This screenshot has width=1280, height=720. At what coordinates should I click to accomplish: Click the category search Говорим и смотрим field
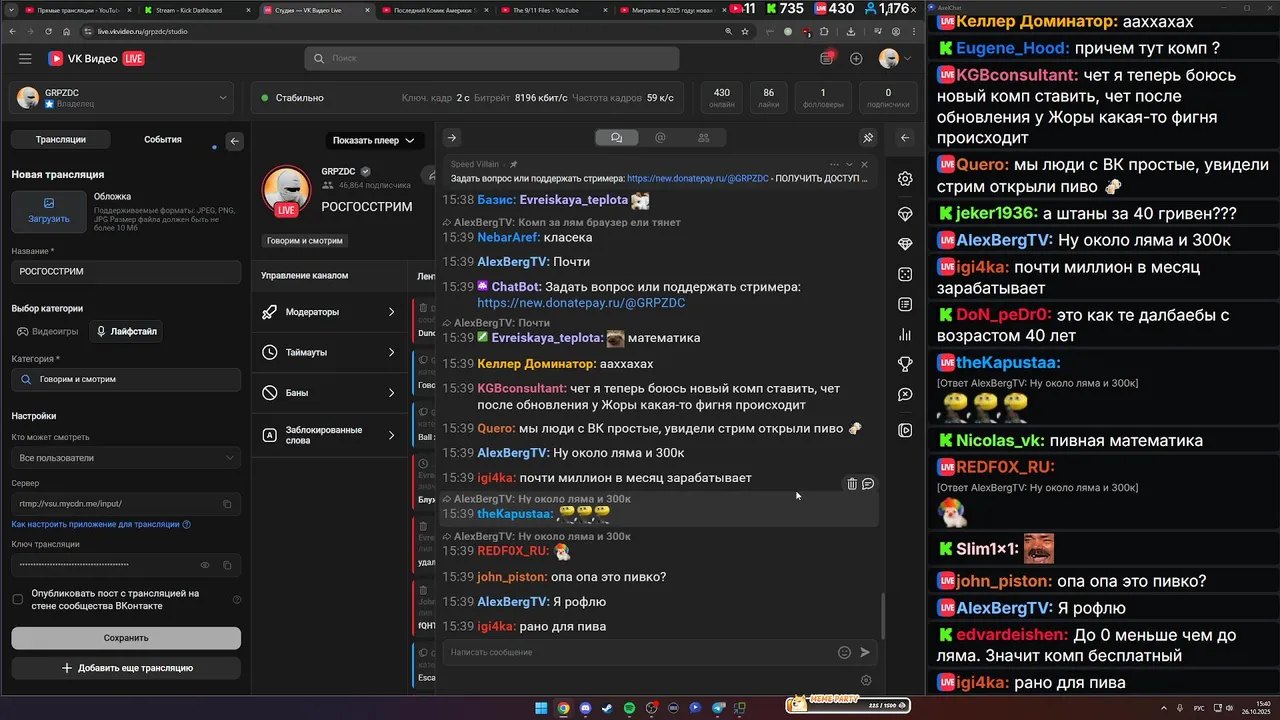pyautogui.click(x=126, y=380)
